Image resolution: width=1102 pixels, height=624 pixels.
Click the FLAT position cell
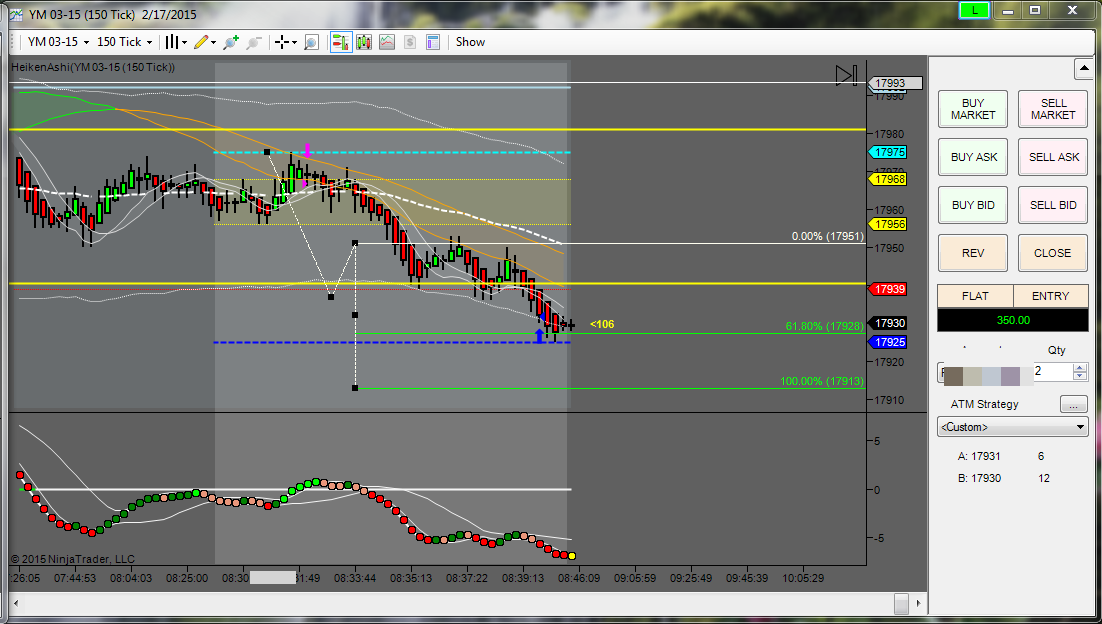pyautogui.click(x=975, y=296)
